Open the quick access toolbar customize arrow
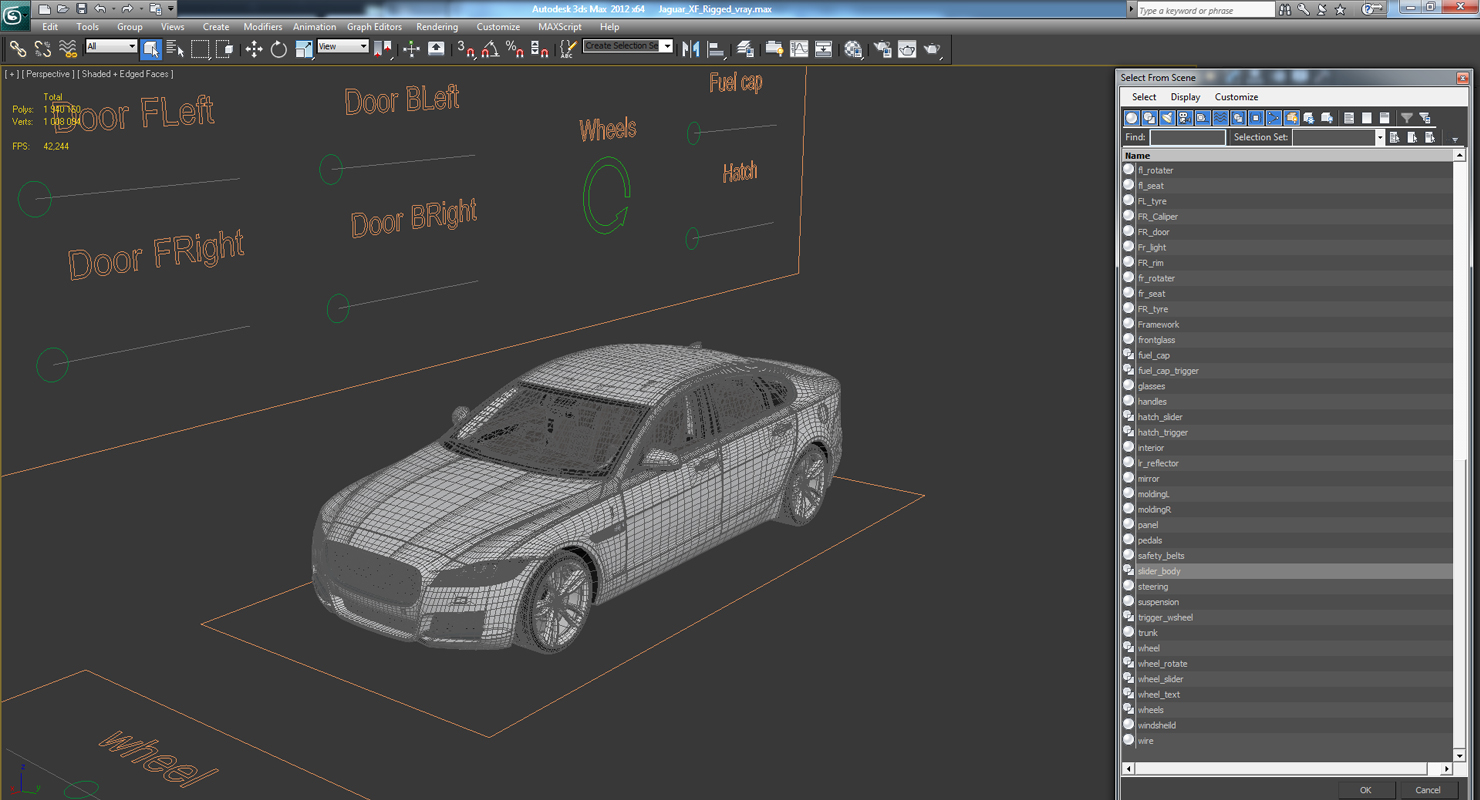 (171, 9)
